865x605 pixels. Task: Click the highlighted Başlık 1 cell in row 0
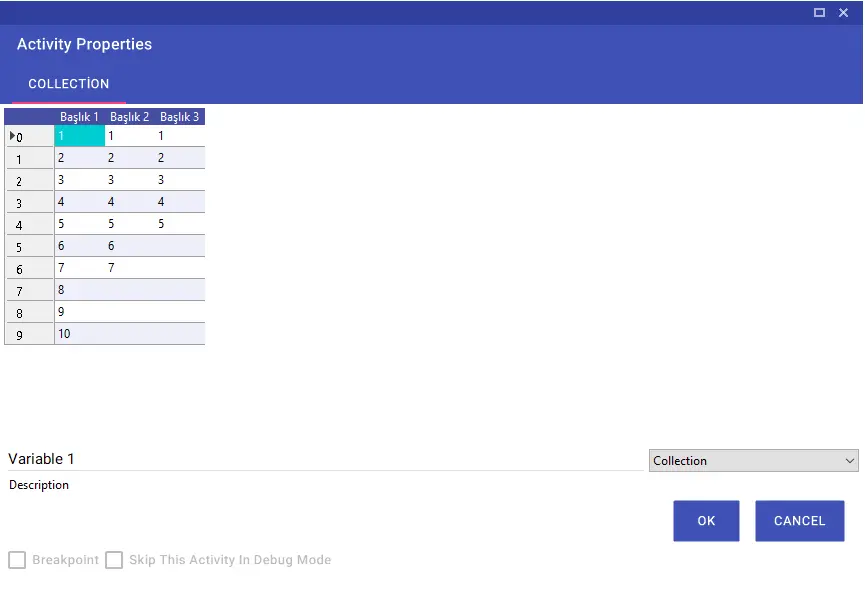79,136
